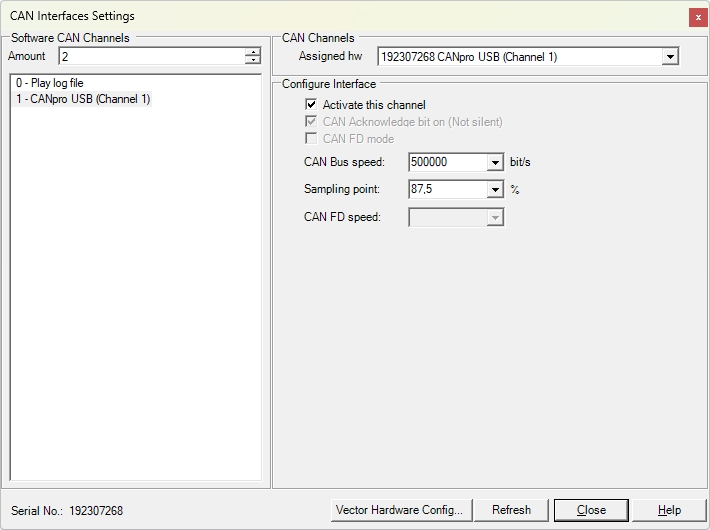Click the Sampling point value field
Image resolution: width=710 pixels, height=530 pixels.
448,189
